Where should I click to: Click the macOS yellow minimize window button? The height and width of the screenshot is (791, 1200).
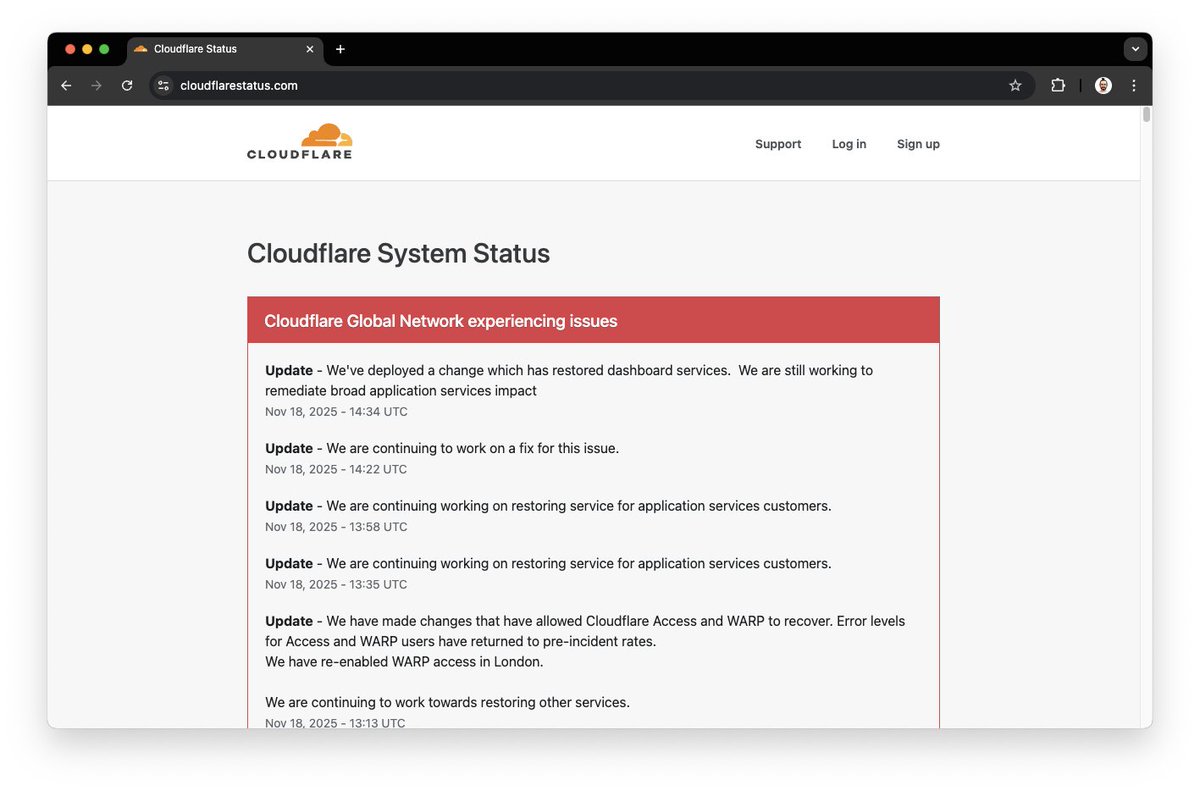[87, 49]
